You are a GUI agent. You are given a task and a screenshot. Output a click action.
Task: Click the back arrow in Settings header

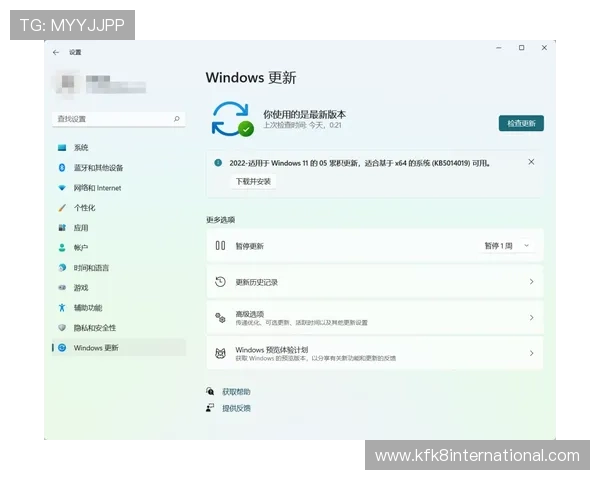click(x=56, y=52)
